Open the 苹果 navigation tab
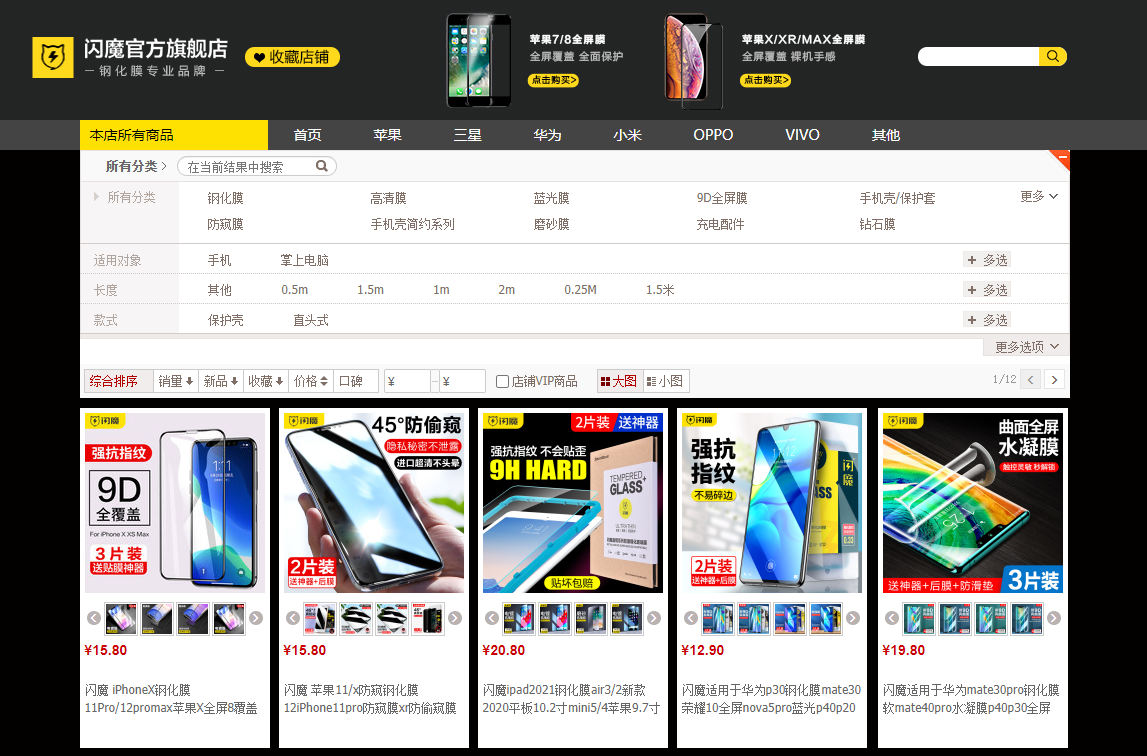 point(387,135)
